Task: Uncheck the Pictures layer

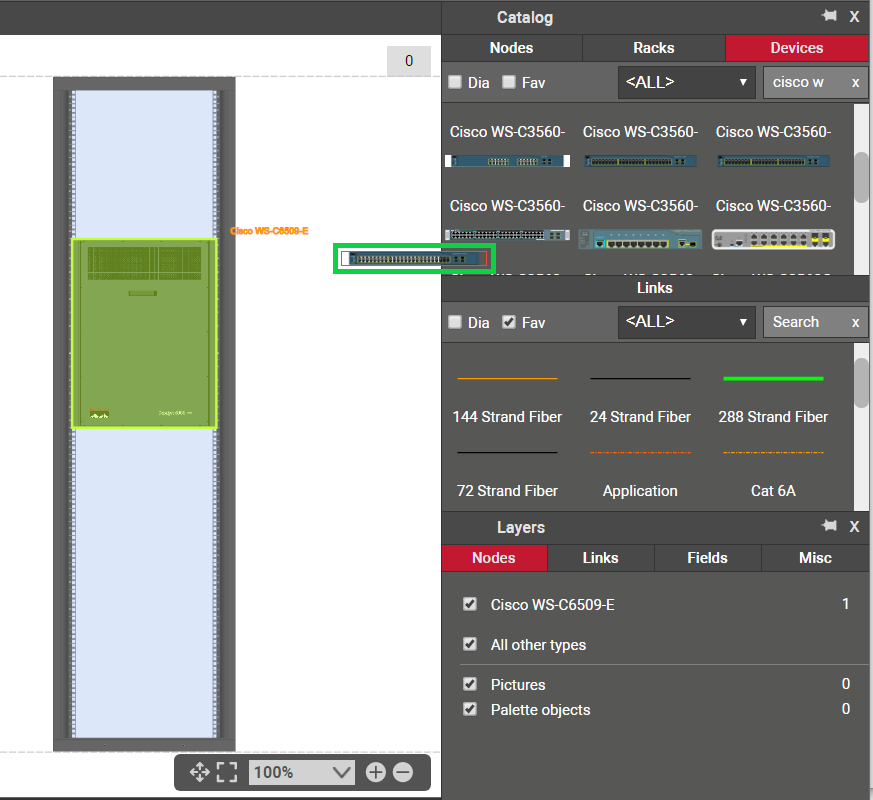Action: pos(470,684)
